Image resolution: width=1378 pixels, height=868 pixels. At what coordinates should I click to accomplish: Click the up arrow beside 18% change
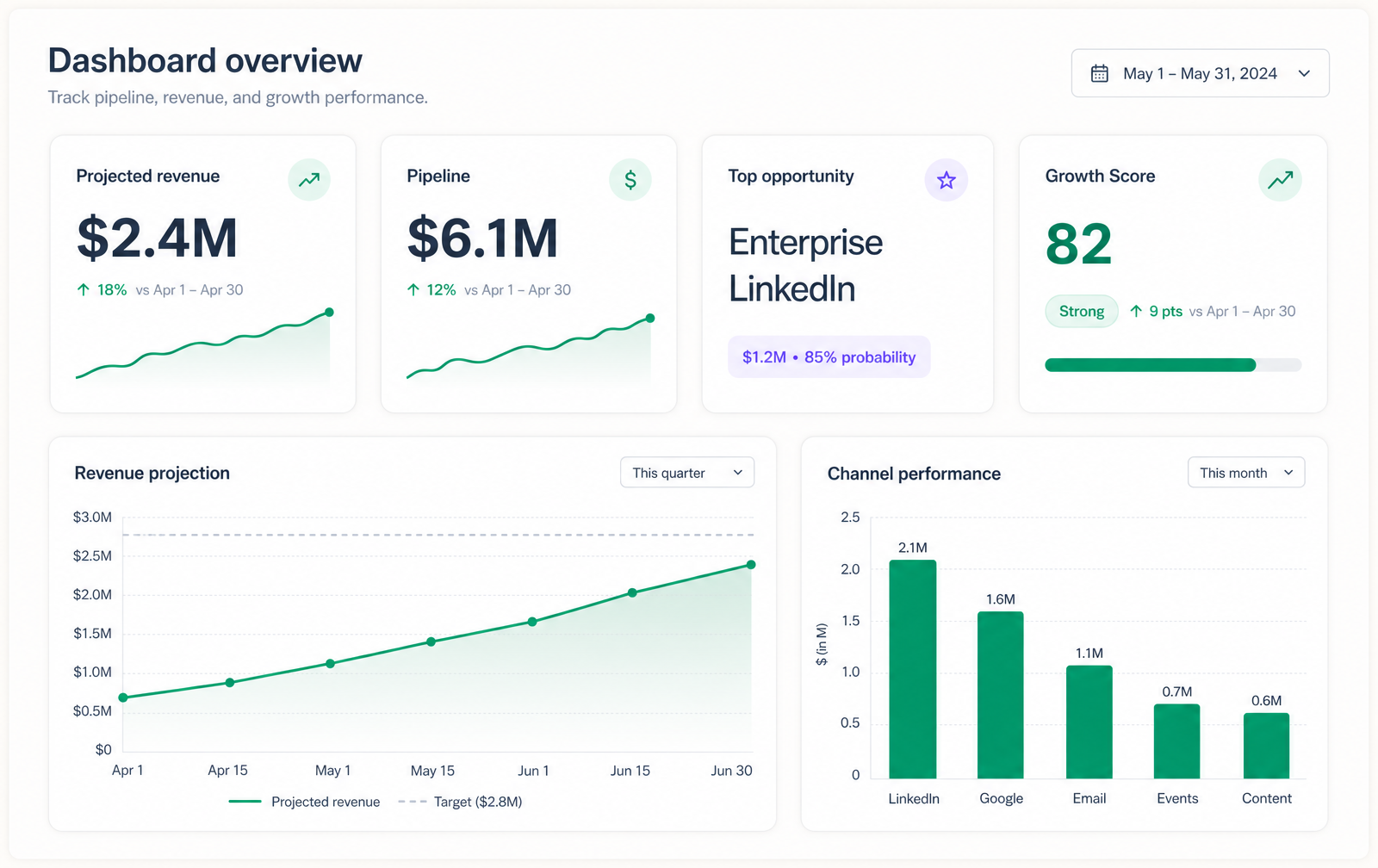point(84,289)
